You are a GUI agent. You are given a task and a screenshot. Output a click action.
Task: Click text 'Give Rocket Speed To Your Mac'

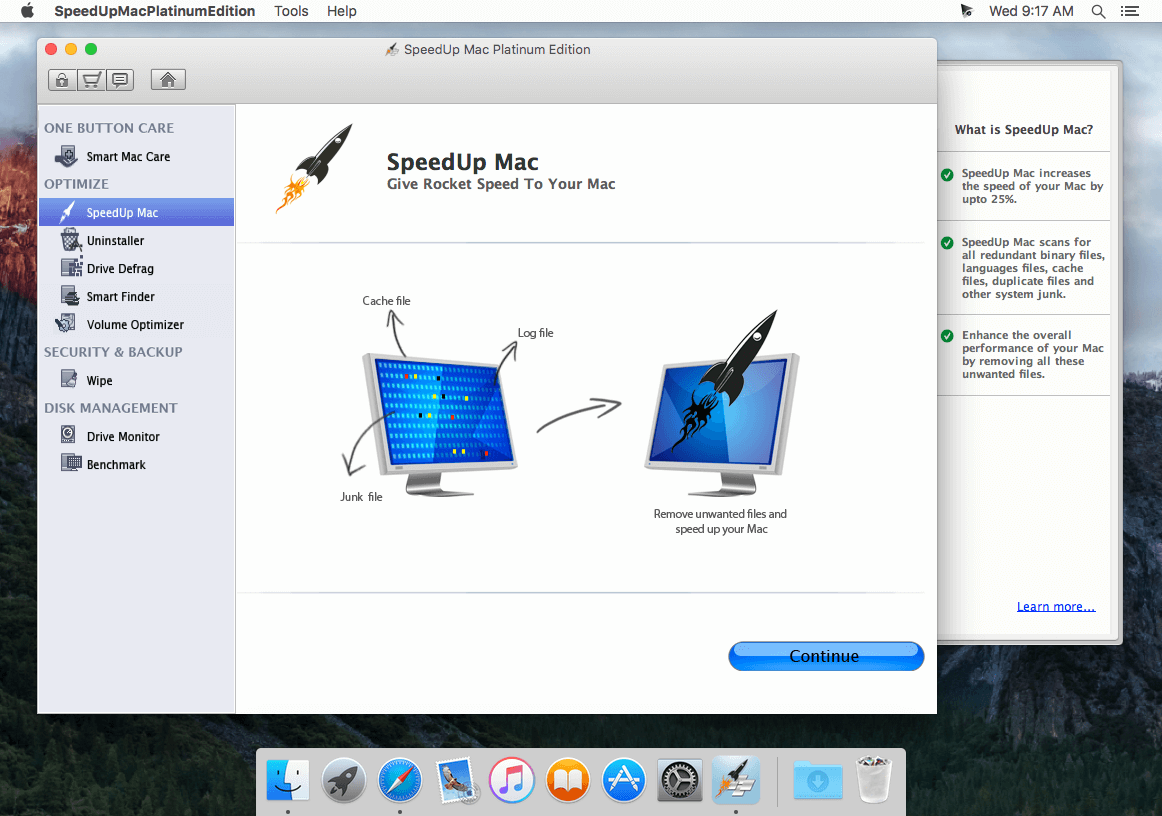point(501,184)
